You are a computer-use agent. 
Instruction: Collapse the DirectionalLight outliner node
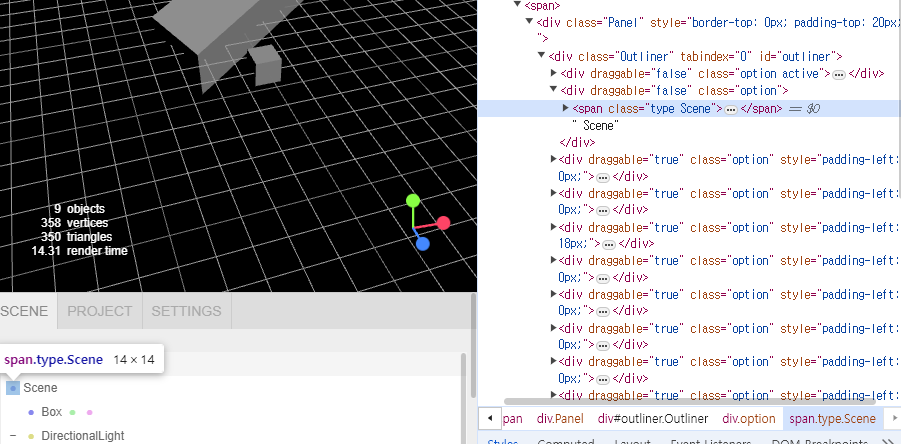point(13,436)
